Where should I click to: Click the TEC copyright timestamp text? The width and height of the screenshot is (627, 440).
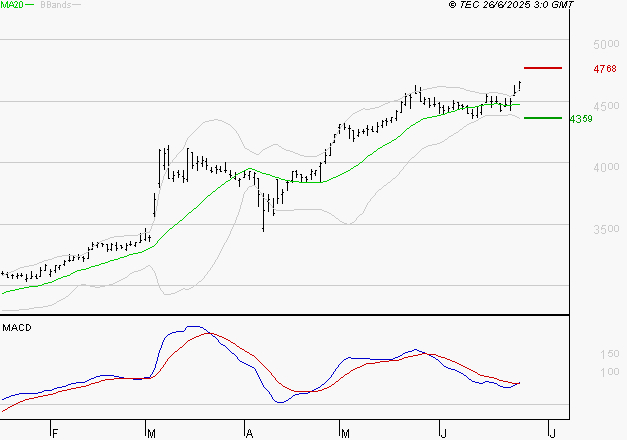coord(511,4)
